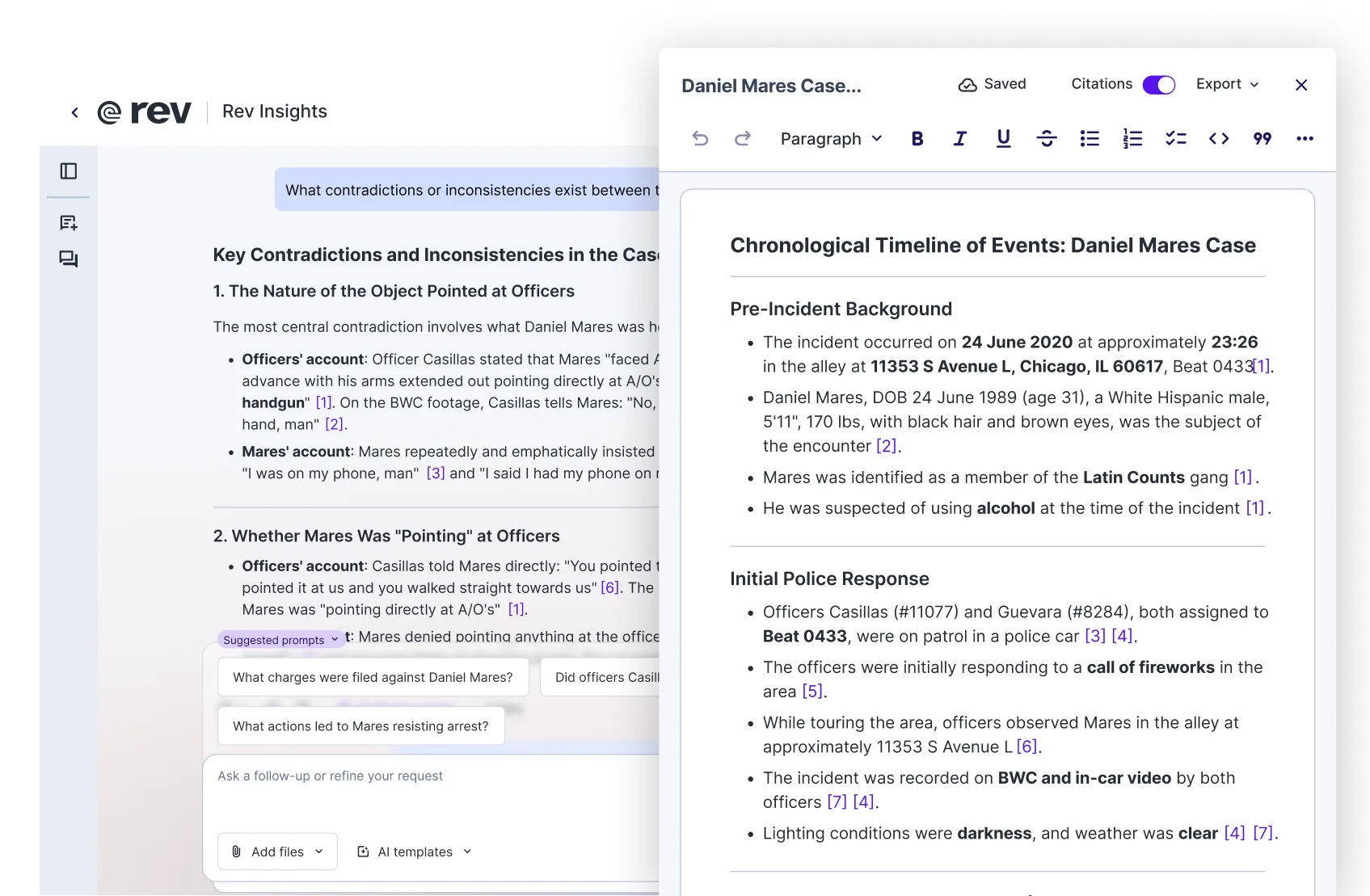Select the 'Did officers Casill...' suggested prompt
1370x896 pixels.
coord(600,677)
